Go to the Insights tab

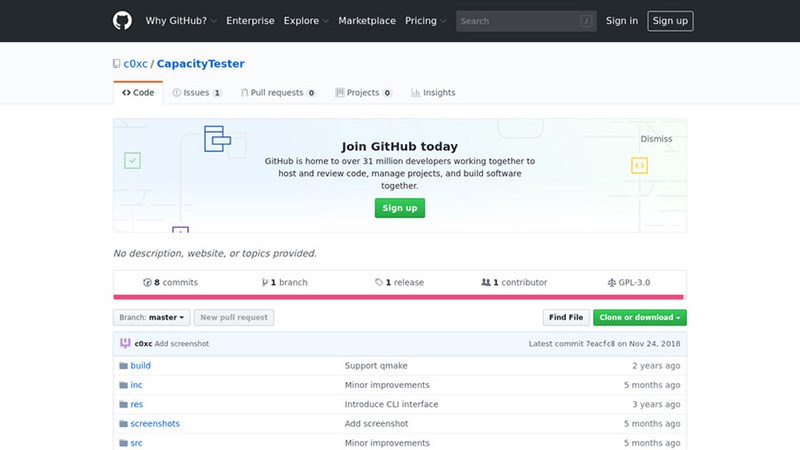pos(433,92)
